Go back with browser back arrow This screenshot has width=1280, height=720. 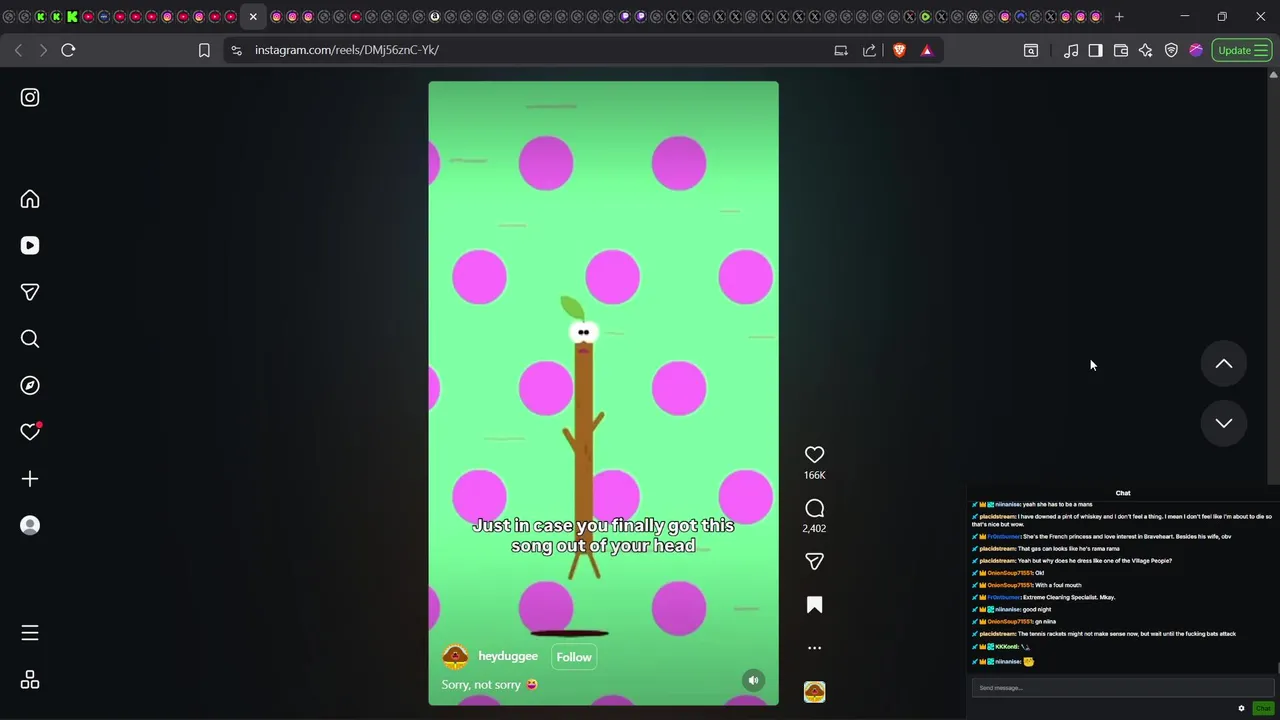click(x=18, y=50)
